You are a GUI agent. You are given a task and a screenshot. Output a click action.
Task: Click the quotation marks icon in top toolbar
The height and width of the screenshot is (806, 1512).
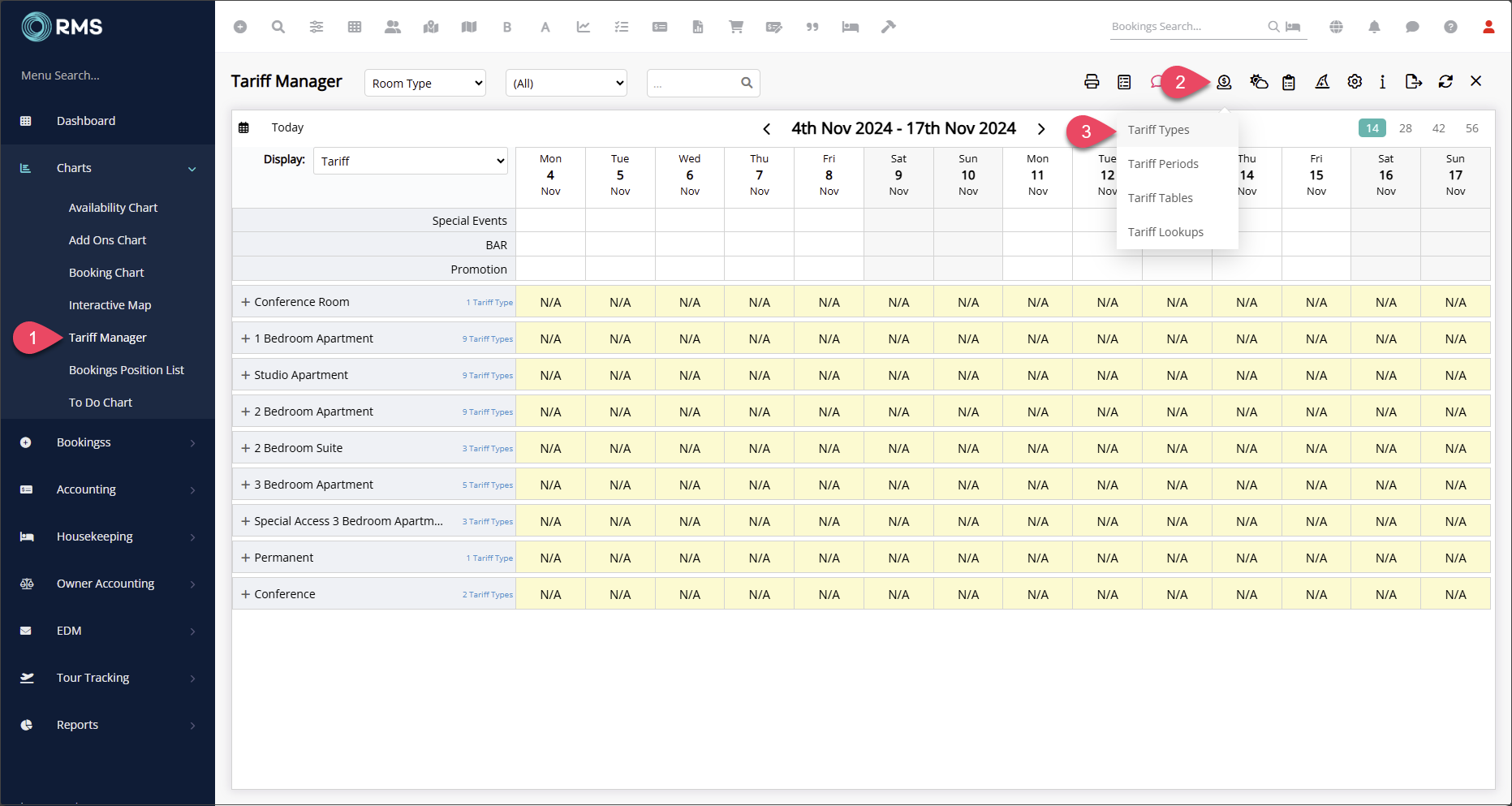(812, 27)
